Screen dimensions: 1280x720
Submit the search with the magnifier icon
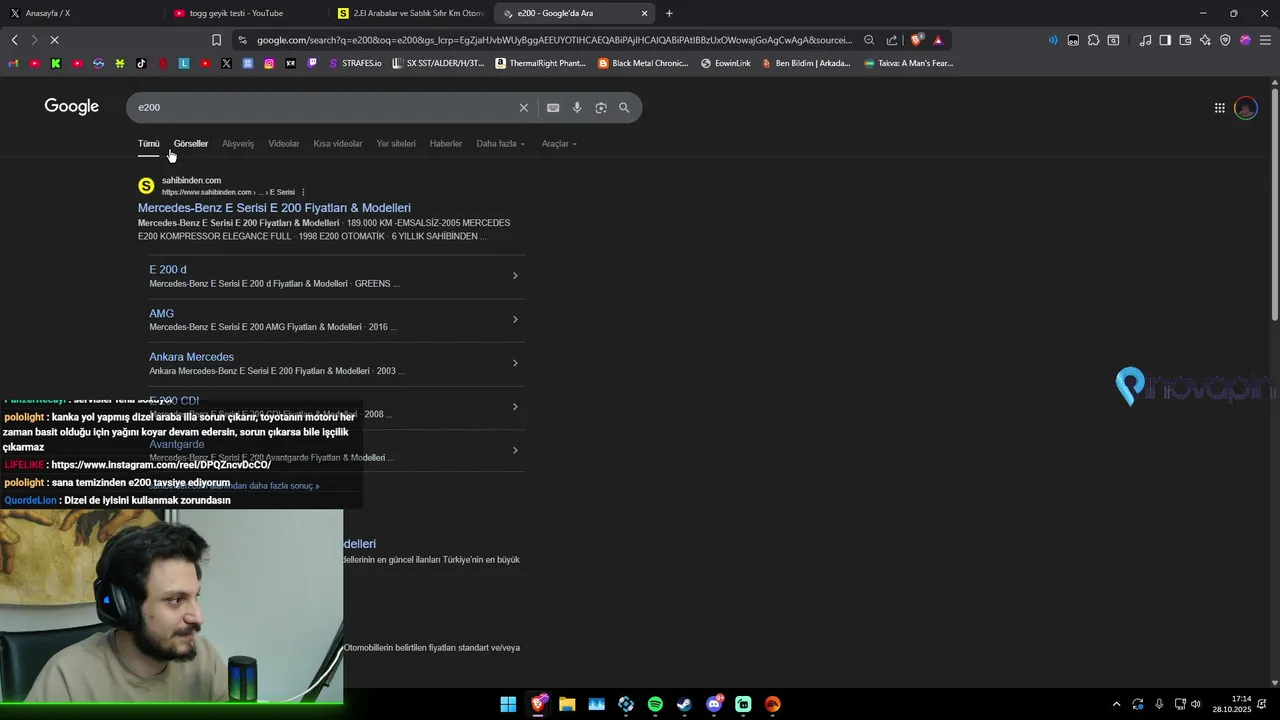point(624,108)
